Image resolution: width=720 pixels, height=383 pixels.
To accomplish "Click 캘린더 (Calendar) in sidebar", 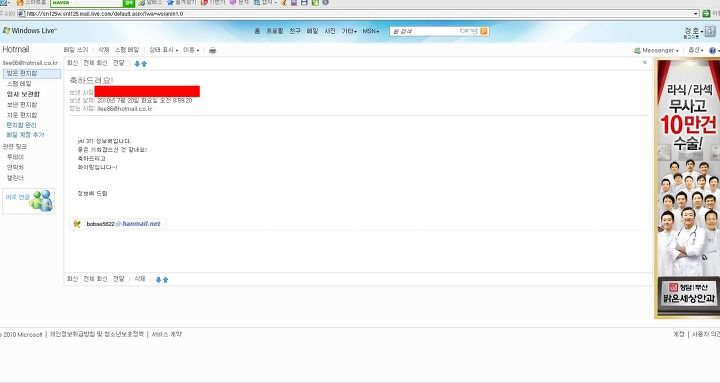I will 15,178.
